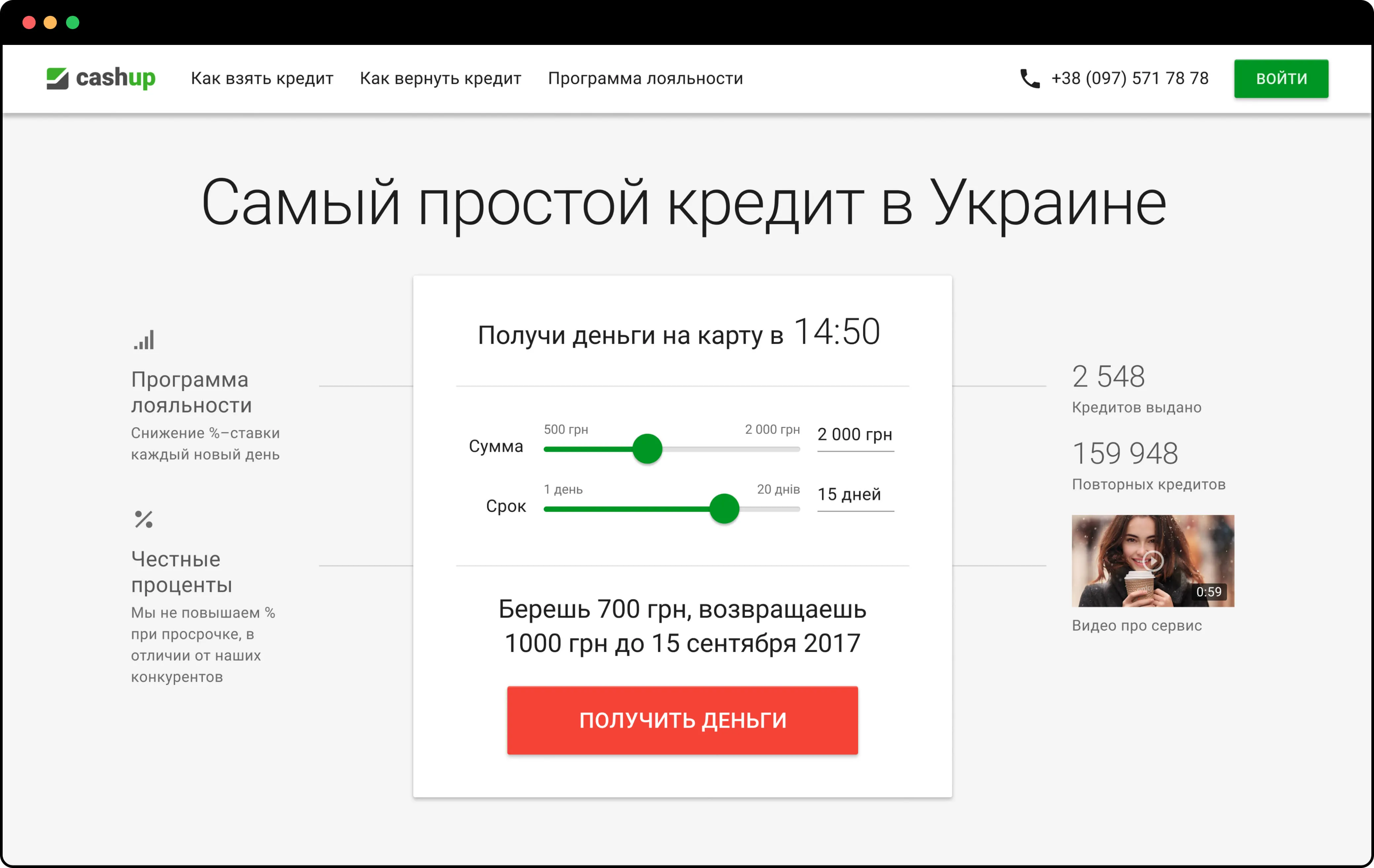Go to "Программа лояльности" nav link
This screenshot has width=1374, height=868.
coord(645,79)
